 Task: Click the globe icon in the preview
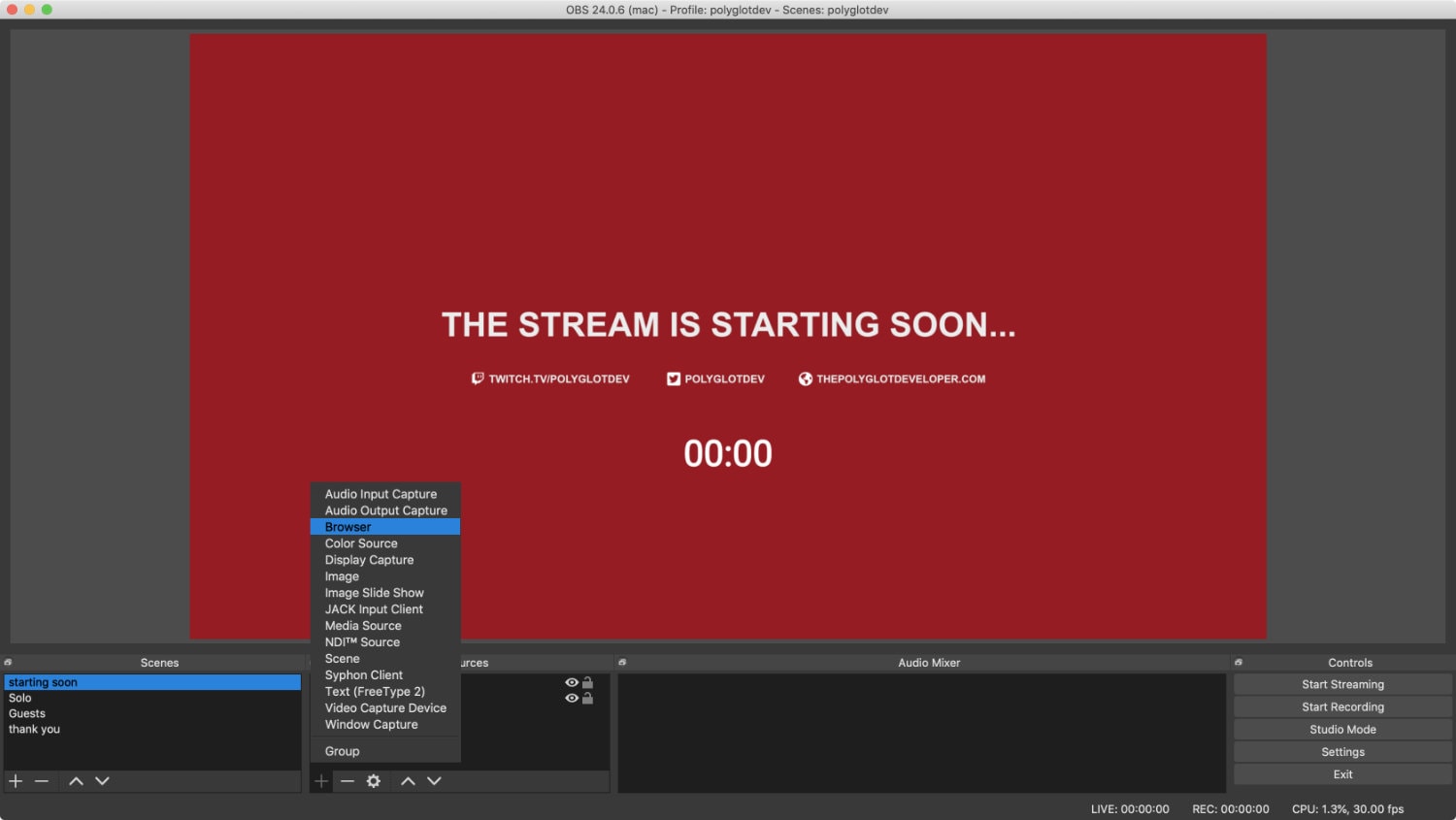pos(806,378)
